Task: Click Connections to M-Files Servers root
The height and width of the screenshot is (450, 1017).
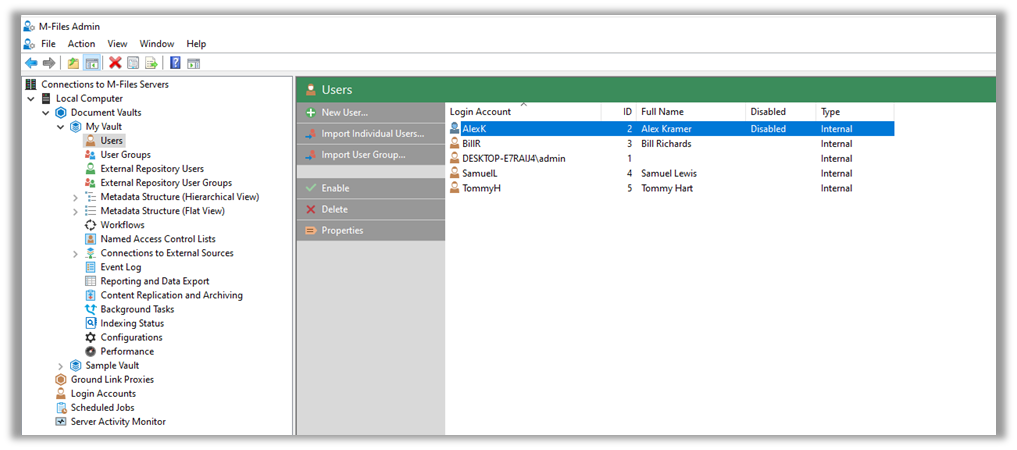Action: 104,84
